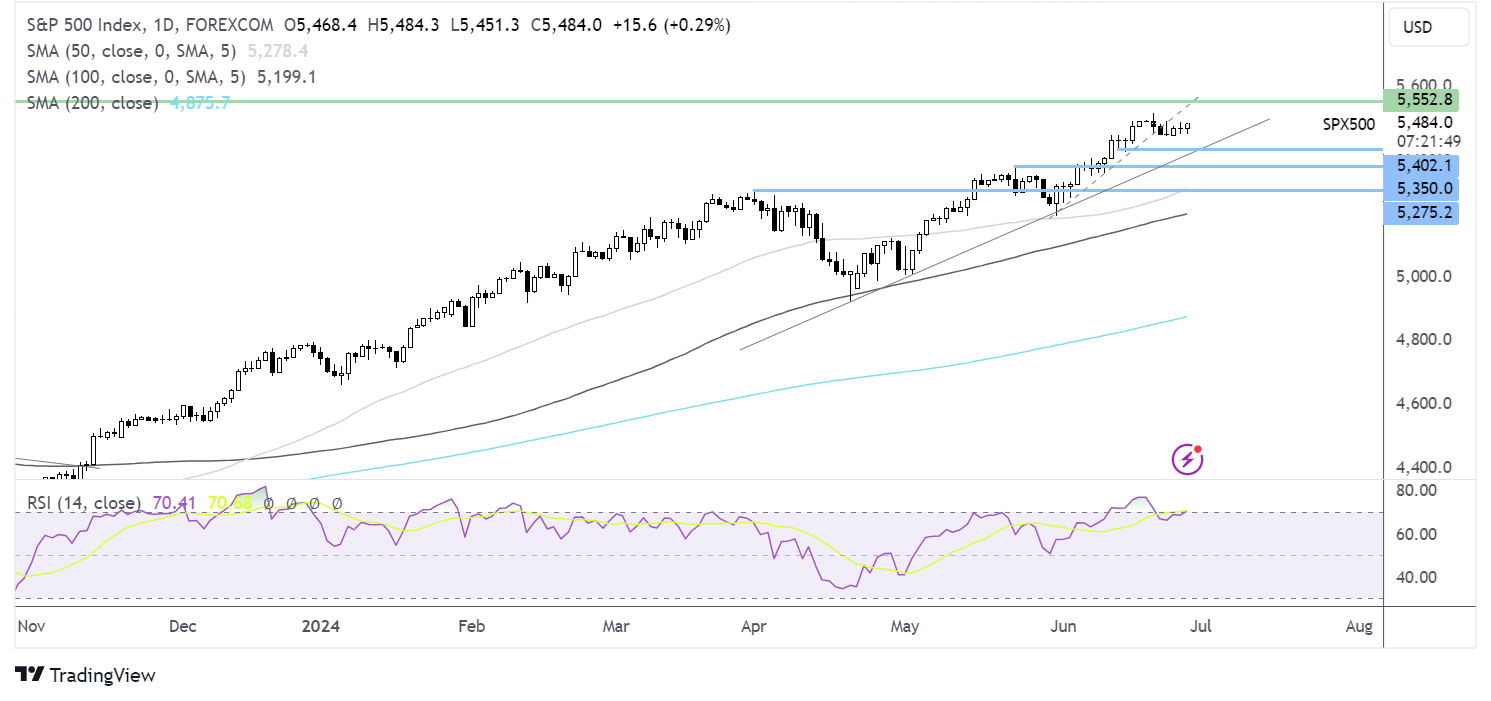Click the Jul label on time axis
1491x701 pixels.
pos(1202,627)
